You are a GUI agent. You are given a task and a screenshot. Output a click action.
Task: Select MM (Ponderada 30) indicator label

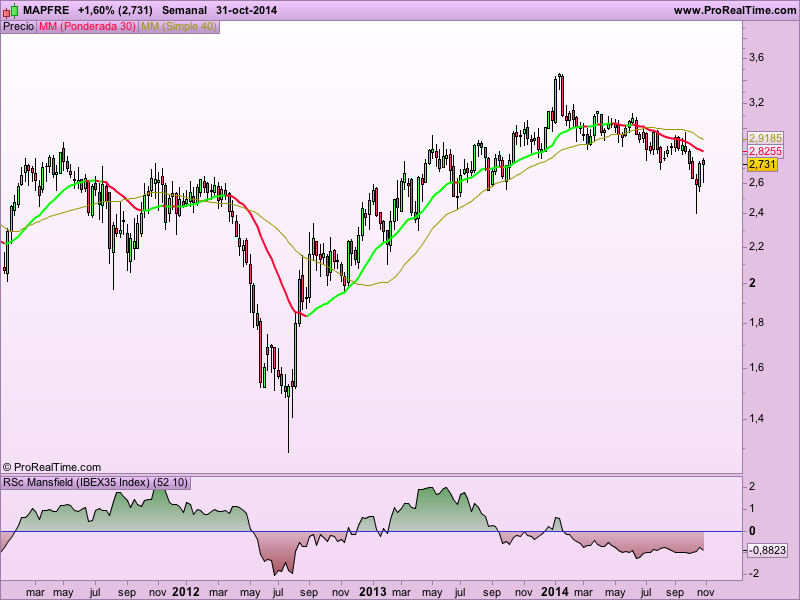(x=87, y=27)
